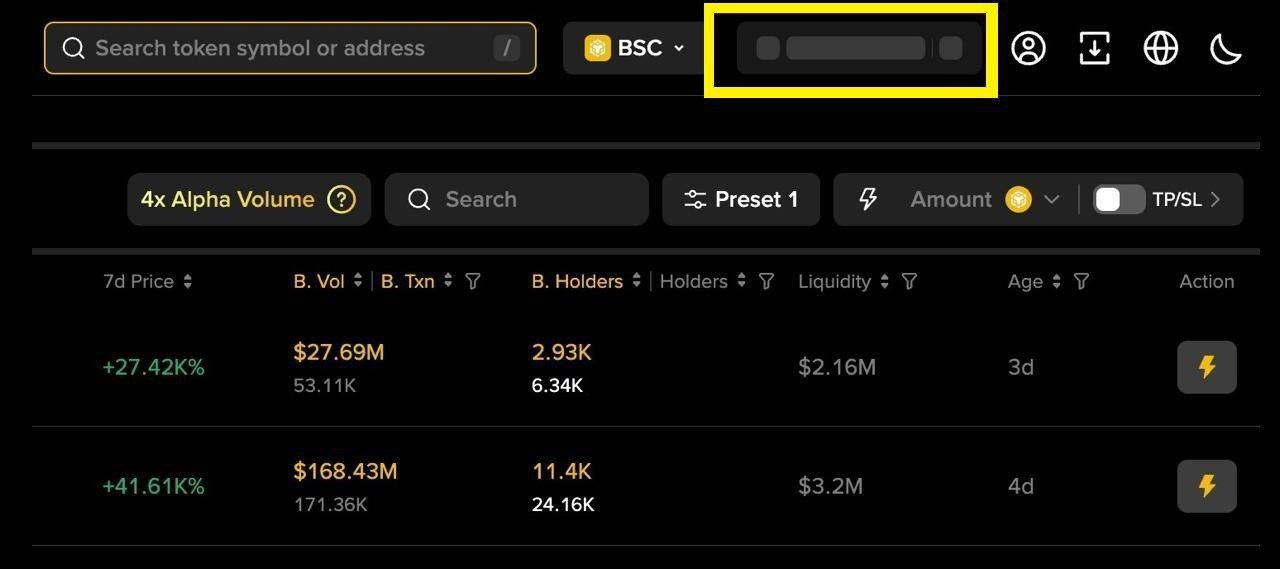The height and width of the screenshot is (569, 1280).
Task: Toggle the TP/SL switch
Action: tap(1118, 199)
